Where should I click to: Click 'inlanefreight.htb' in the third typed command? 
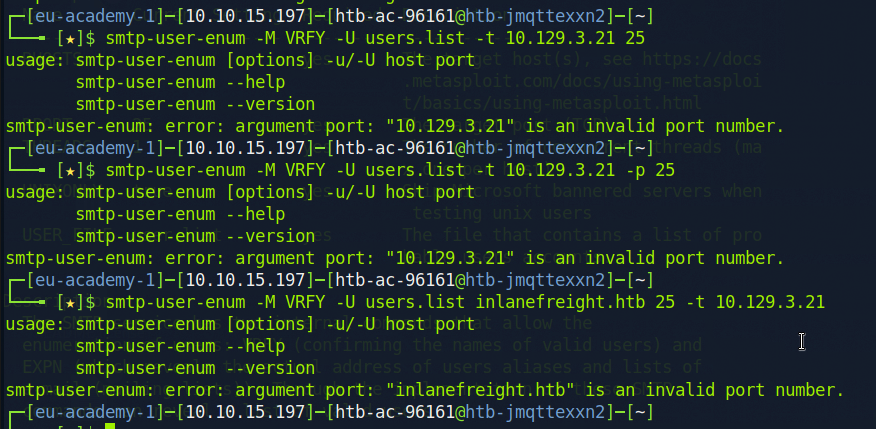point(560,302)
